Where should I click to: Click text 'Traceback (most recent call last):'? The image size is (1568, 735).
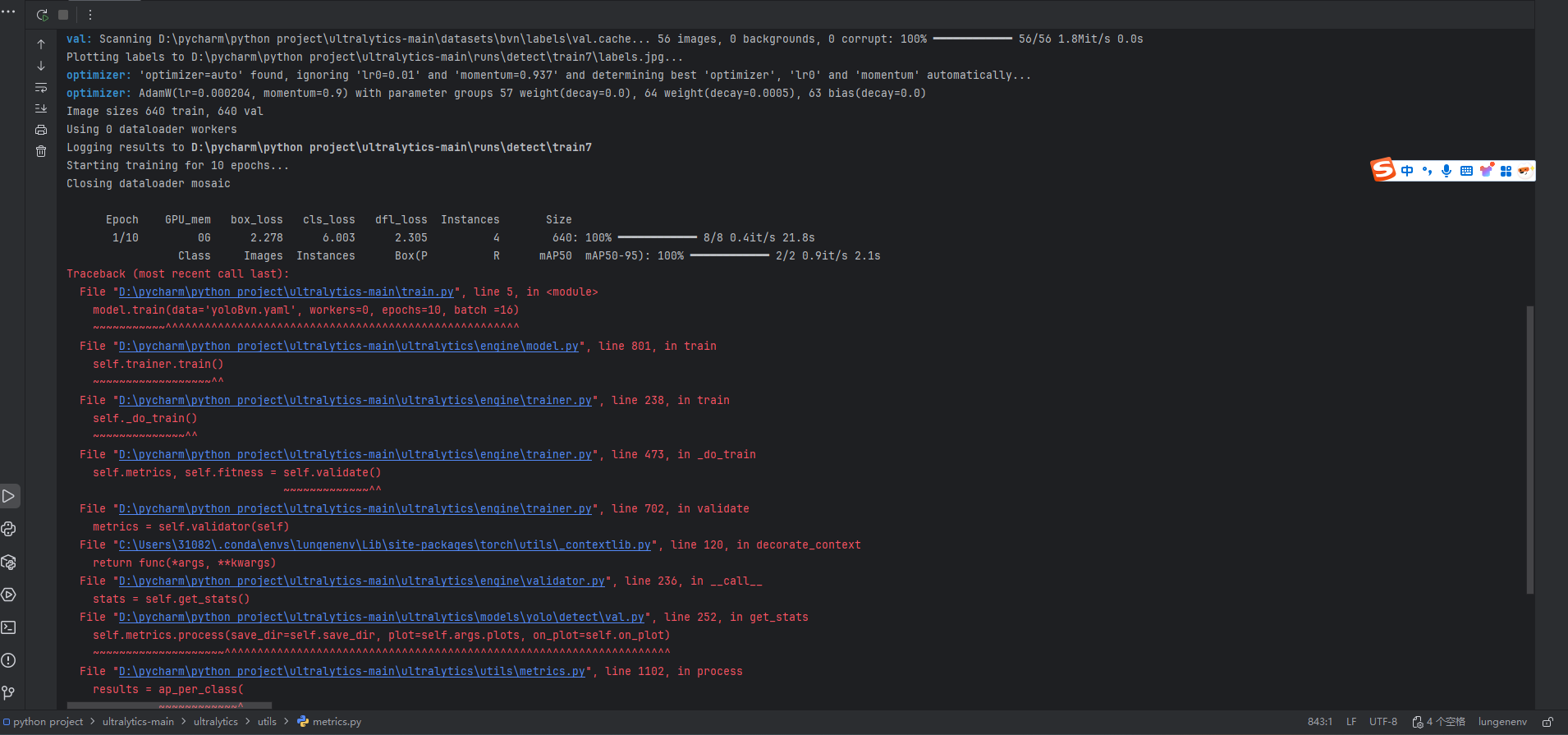[177, 274]
